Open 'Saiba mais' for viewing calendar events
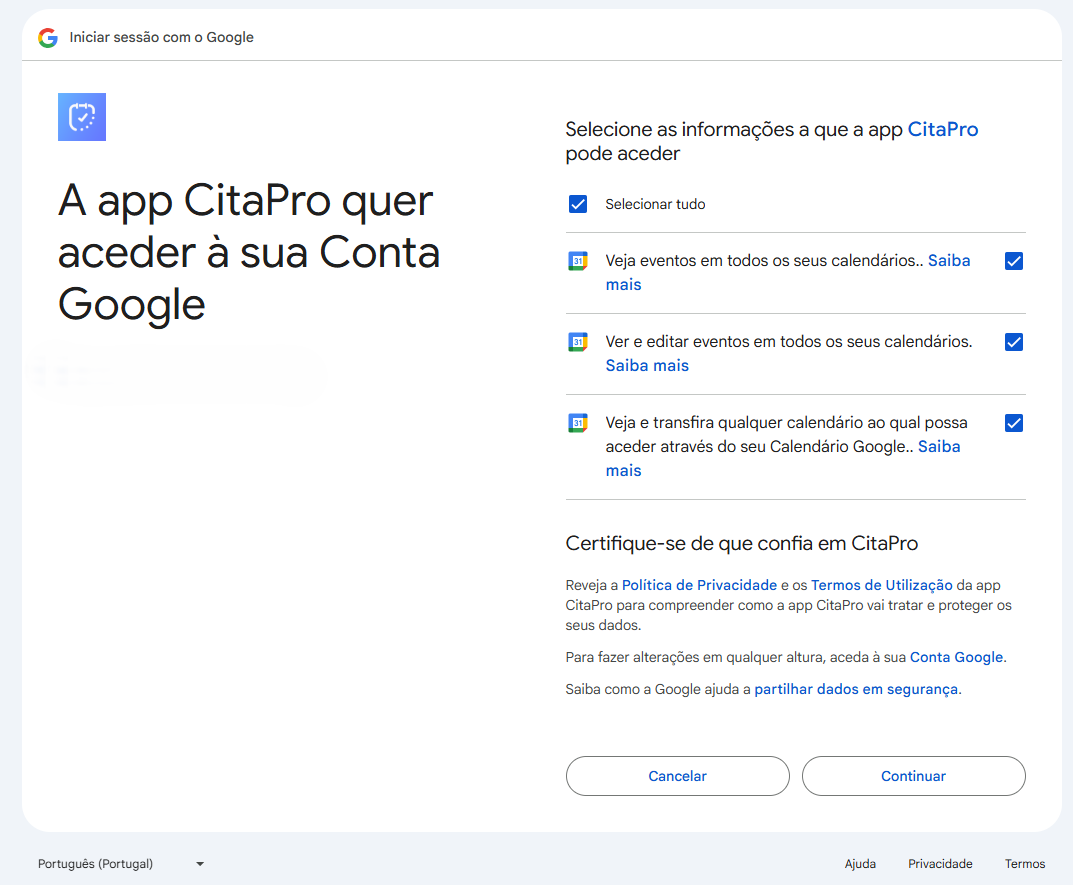The height and width of the screenshot is (885, 1073). click(949, 261)
